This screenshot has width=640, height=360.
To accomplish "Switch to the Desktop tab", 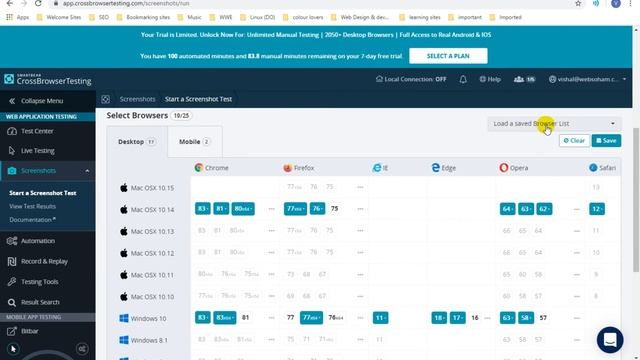I will click(x=137, y=142).
